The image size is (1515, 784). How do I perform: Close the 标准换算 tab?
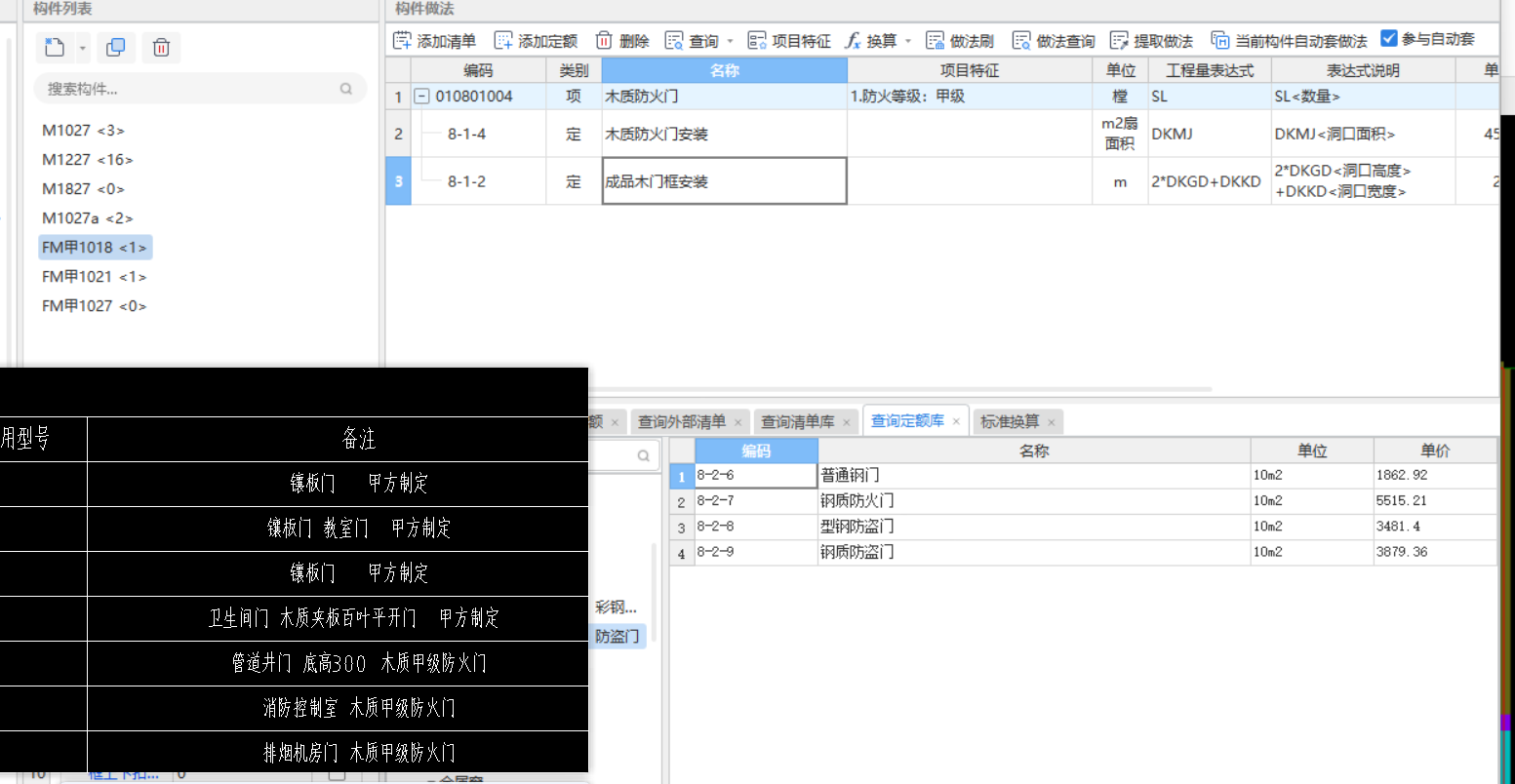(1052, 422)
